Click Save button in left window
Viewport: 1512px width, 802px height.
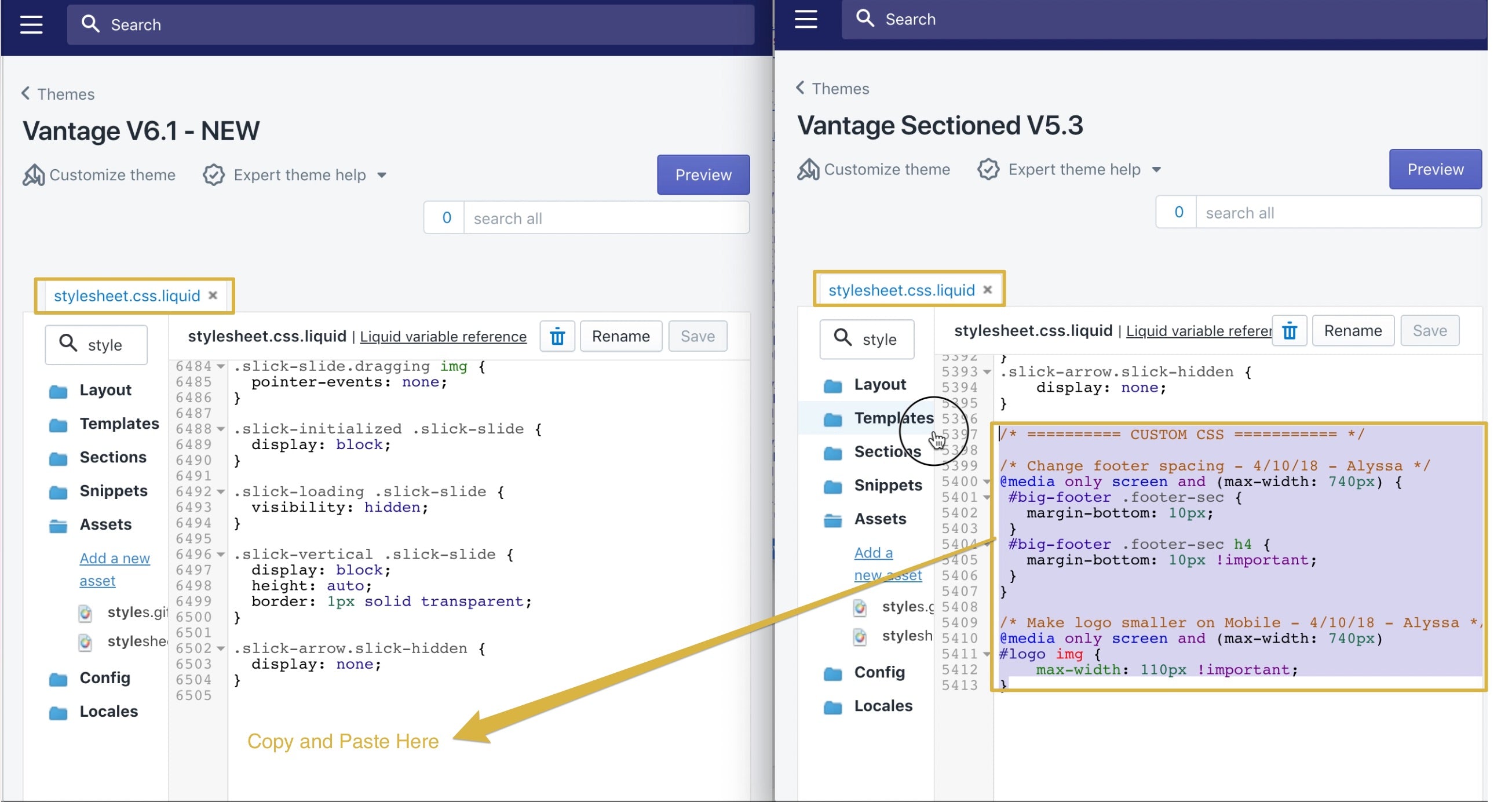point(697,337)
